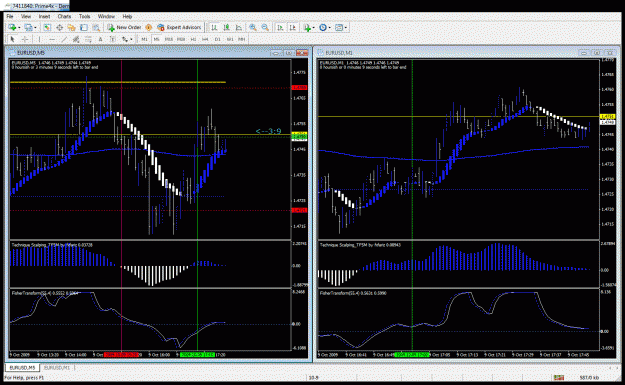Expand the New Chart dropdown arrow

pos(19,28)
